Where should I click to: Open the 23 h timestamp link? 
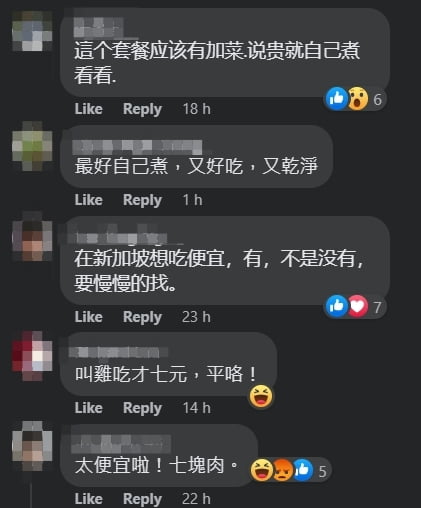196,317
